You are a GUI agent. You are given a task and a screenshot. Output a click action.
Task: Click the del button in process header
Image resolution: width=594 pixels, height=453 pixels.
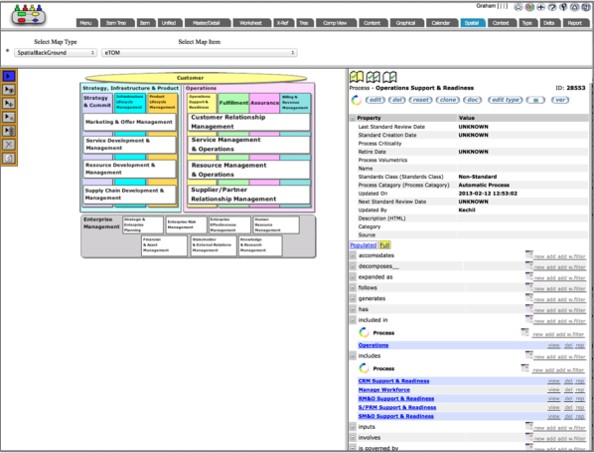click(x=397, y=100)
